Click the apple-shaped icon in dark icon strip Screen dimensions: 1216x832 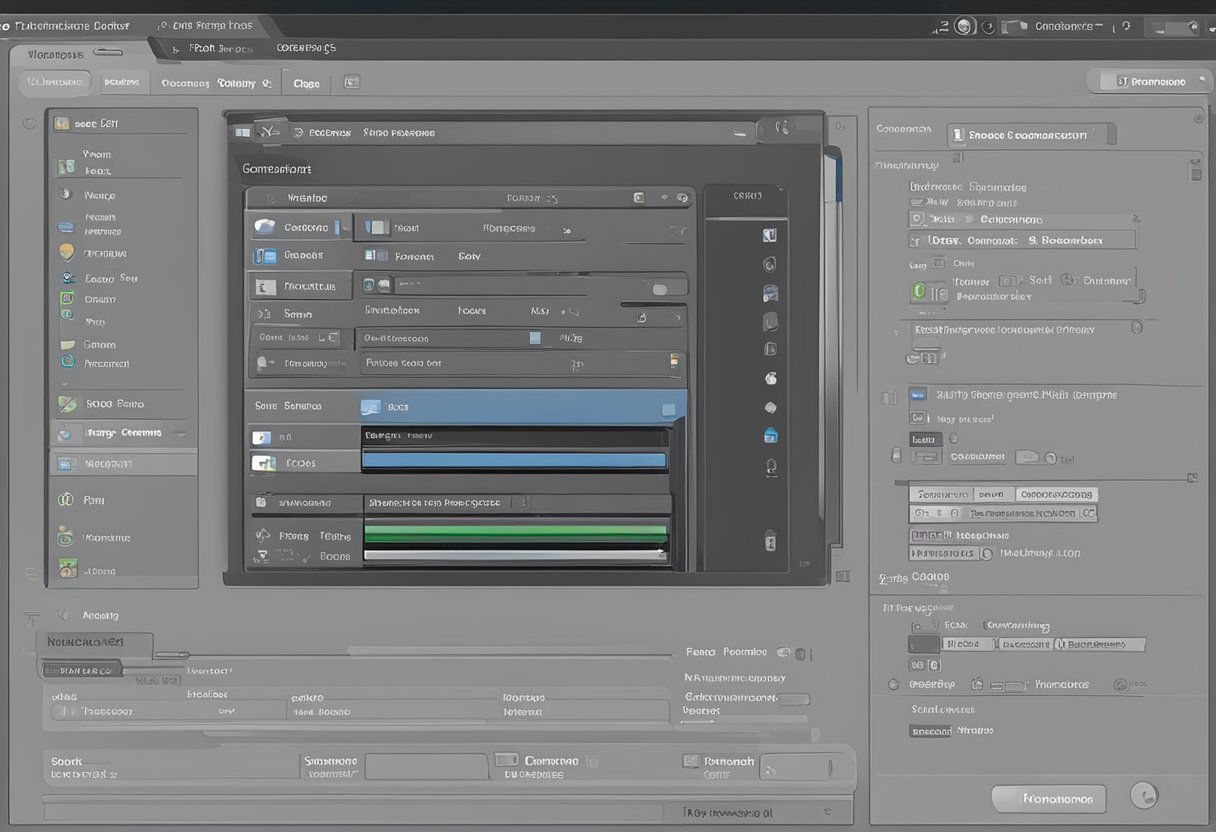(x=770, y=378)
